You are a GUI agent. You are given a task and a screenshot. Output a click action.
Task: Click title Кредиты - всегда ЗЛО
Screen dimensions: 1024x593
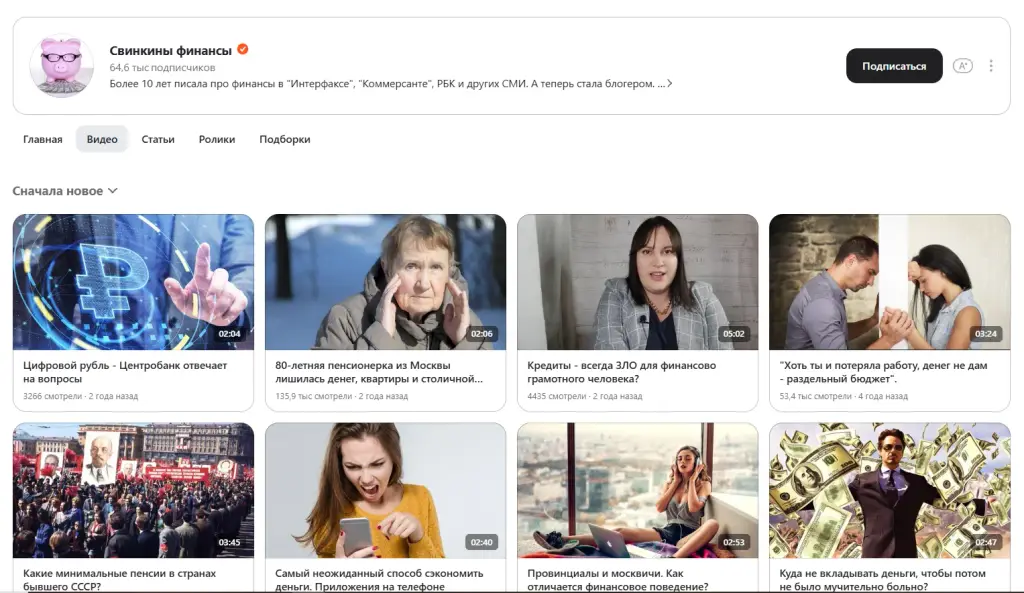click(x=622, y=372)
